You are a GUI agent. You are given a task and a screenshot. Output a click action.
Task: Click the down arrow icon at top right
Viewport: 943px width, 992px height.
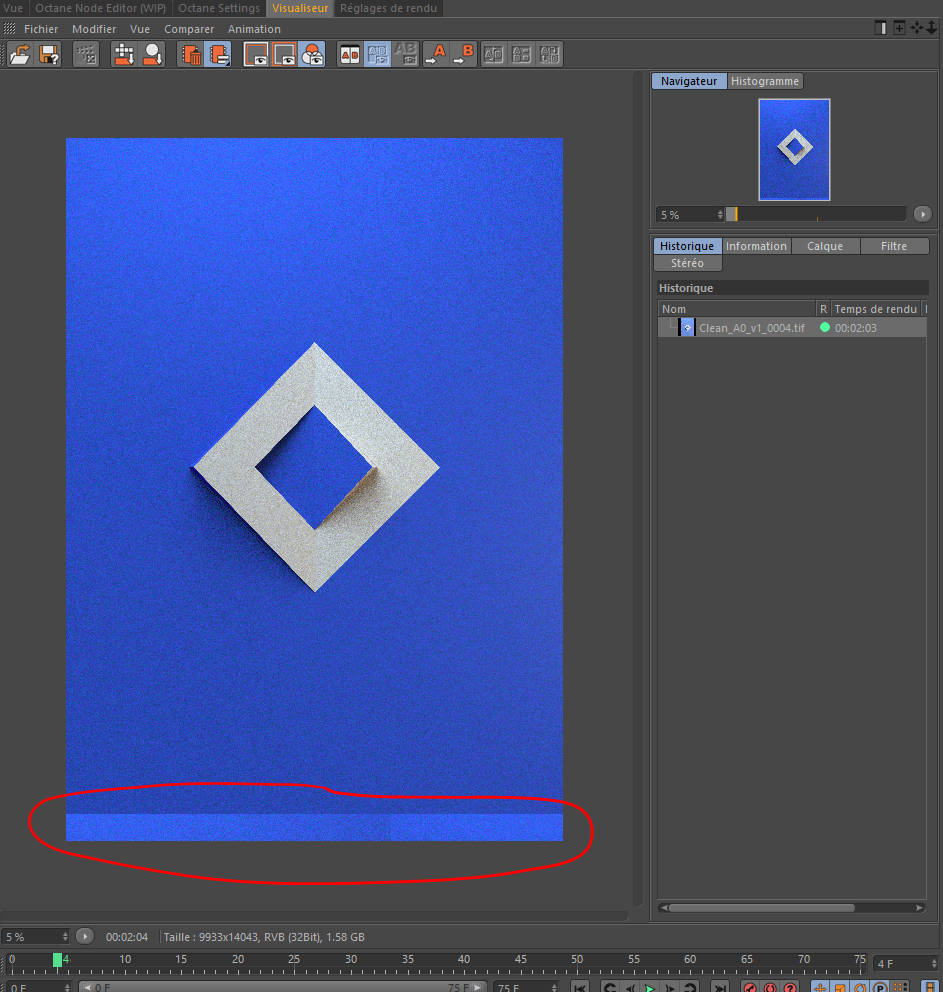pos(932,28)
